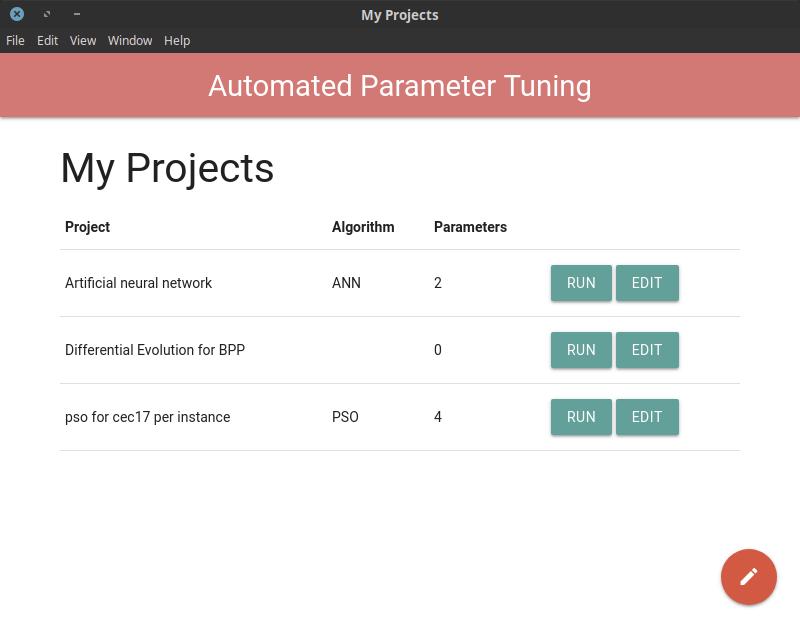The image size is (800, 628).
Task: Select the pso for cec17 per instance name
Action: tap(147, 417)
